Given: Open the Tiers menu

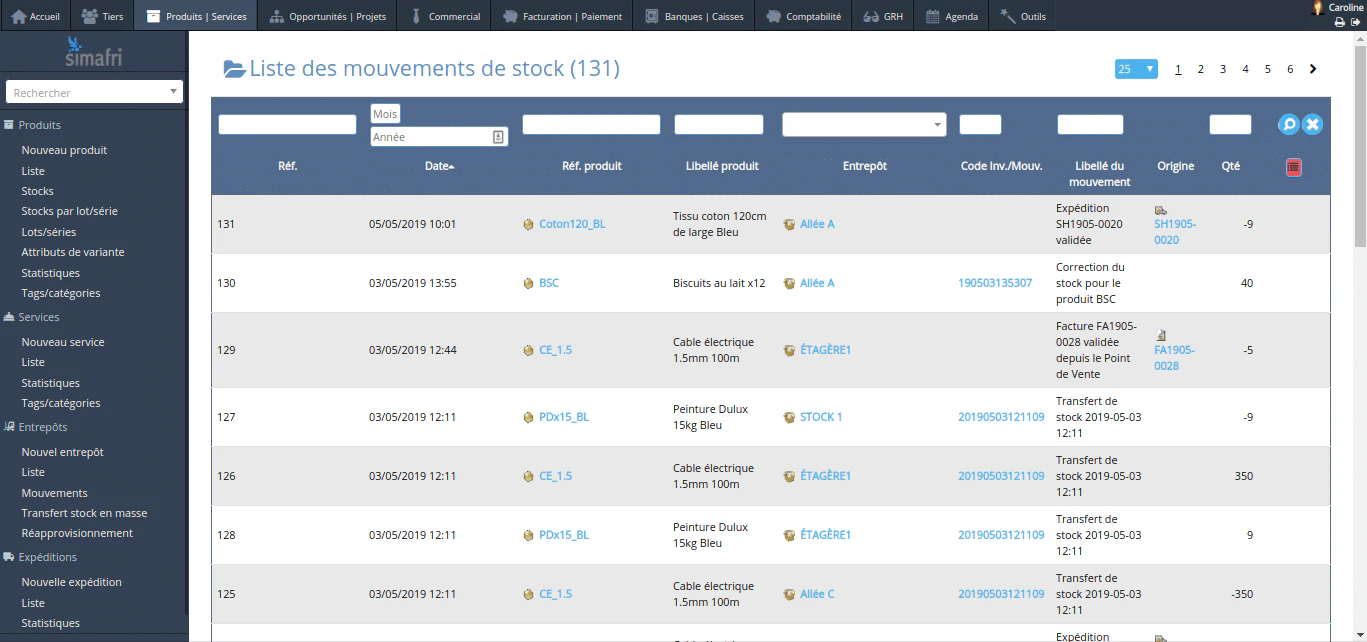Looking at the screenshot, I should pos(102,16).
